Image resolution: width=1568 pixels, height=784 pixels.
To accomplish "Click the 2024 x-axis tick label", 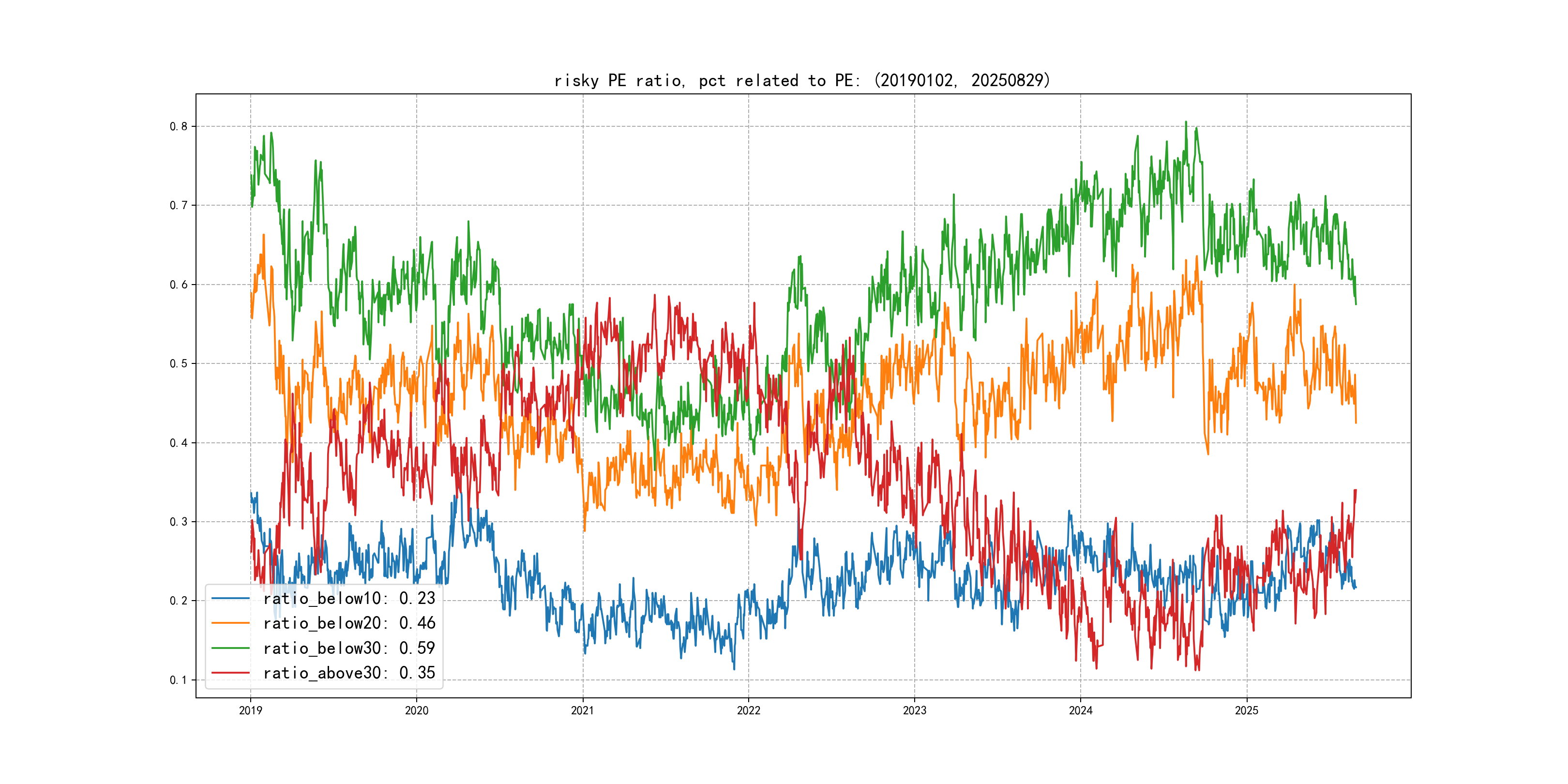I will [x=1081, y=710].
